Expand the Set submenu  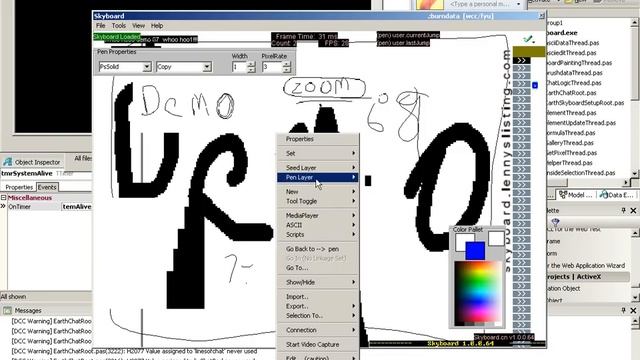[318, 153]
